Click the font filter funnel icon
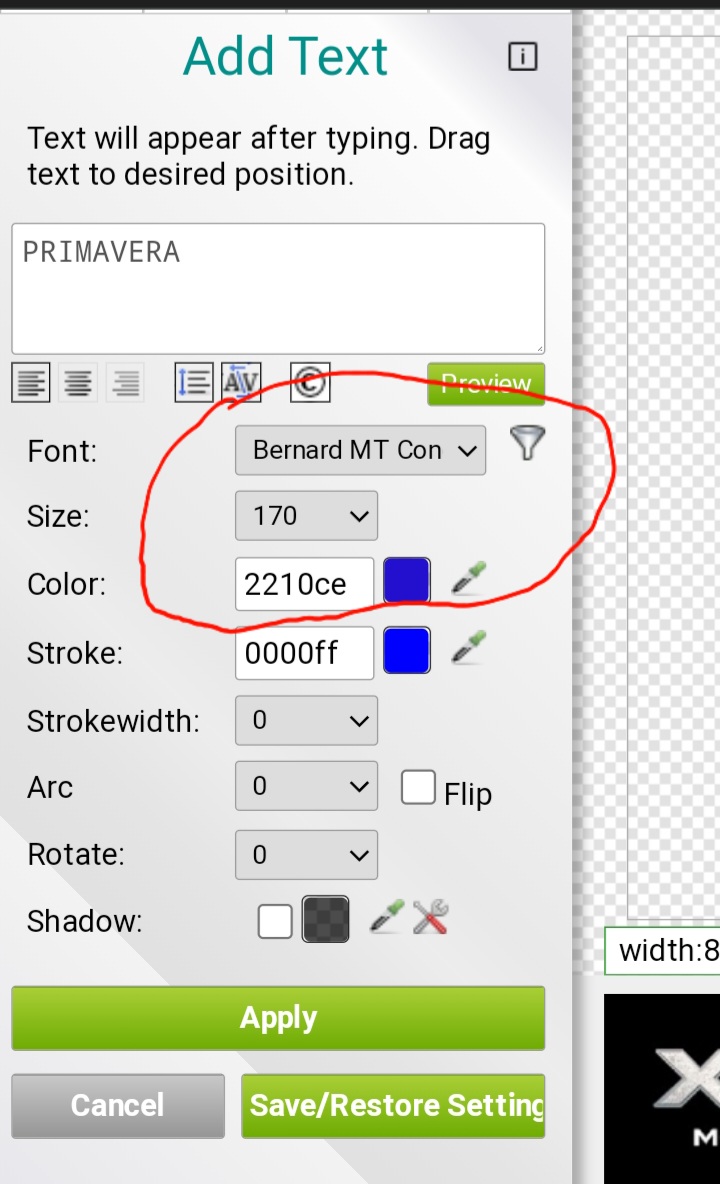Viewport: 720px width, 1184px height. coord(526,442)
